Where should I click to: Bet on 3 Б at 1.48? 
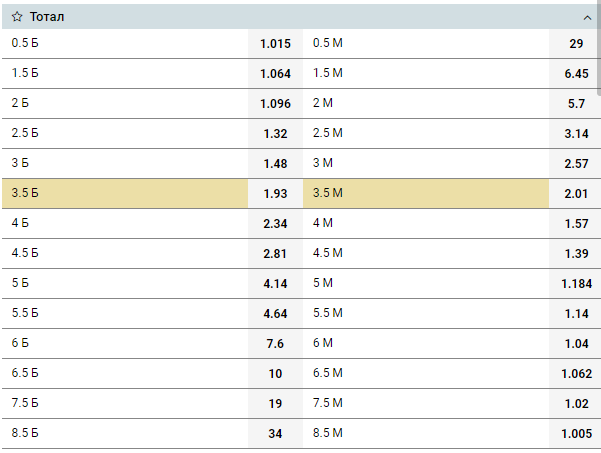click(x=274, y=163)
